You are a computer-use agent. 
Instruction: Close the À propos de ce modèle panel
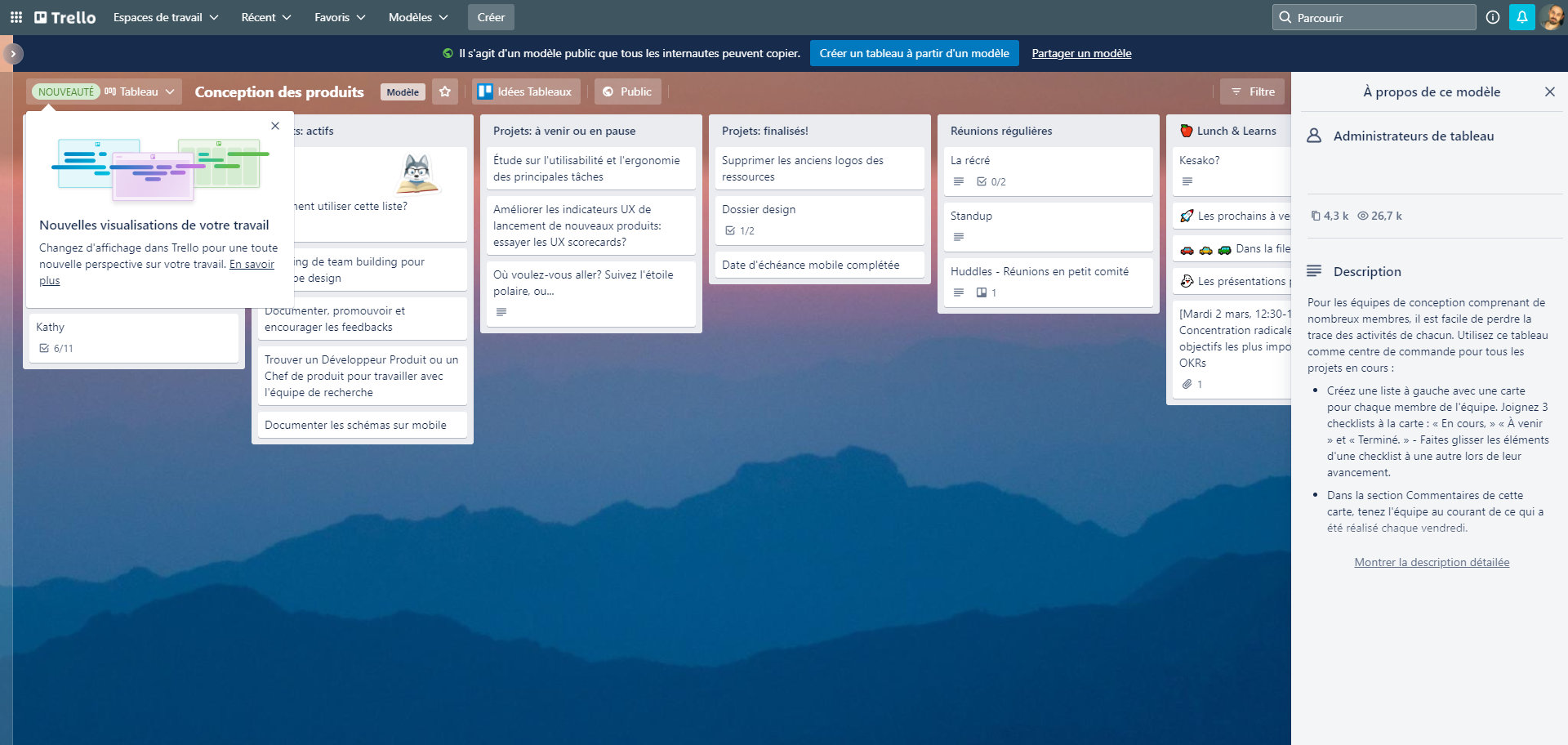(x=1550, y=91)
